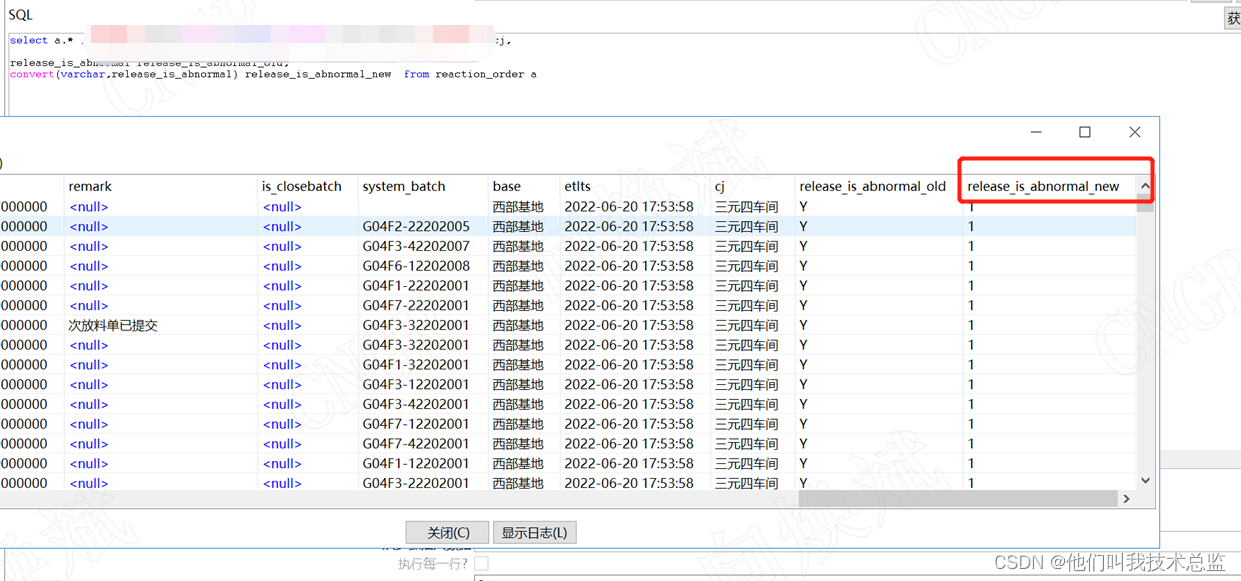Image resolution: width=1241 pixels, height=581 pixels.
Task: Click the 关闭(C) button
Action: (x=446, y=531)
